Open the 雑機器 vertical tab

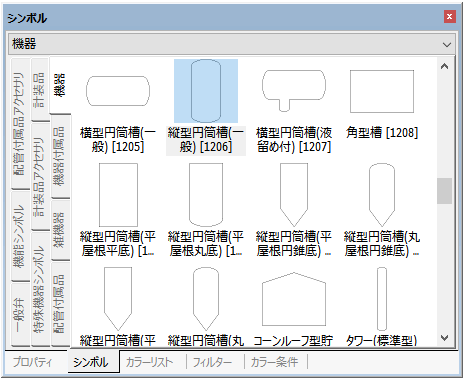(x=60, y=230)
